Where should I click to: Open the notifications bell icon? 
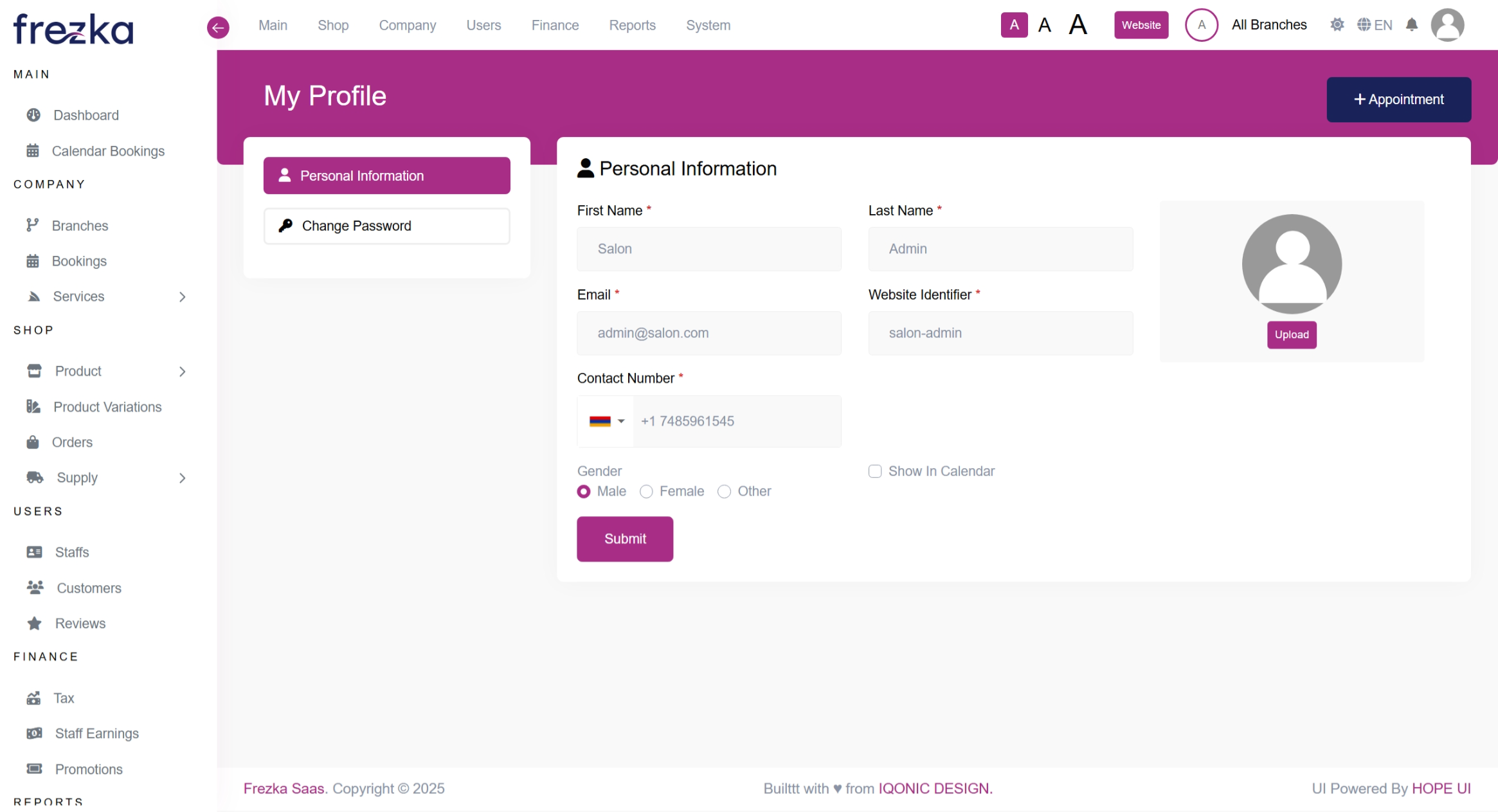pyautogui.click(x=1411, y=25)
